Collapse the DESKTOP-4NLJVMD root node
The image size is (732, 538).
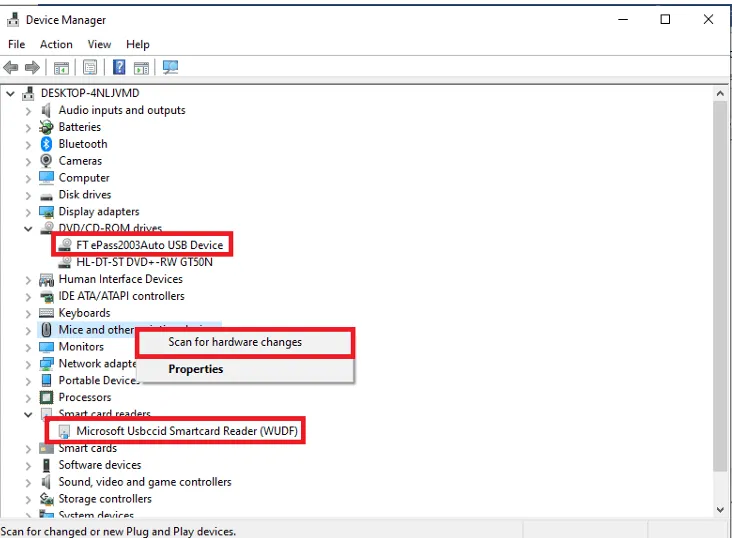10,93
